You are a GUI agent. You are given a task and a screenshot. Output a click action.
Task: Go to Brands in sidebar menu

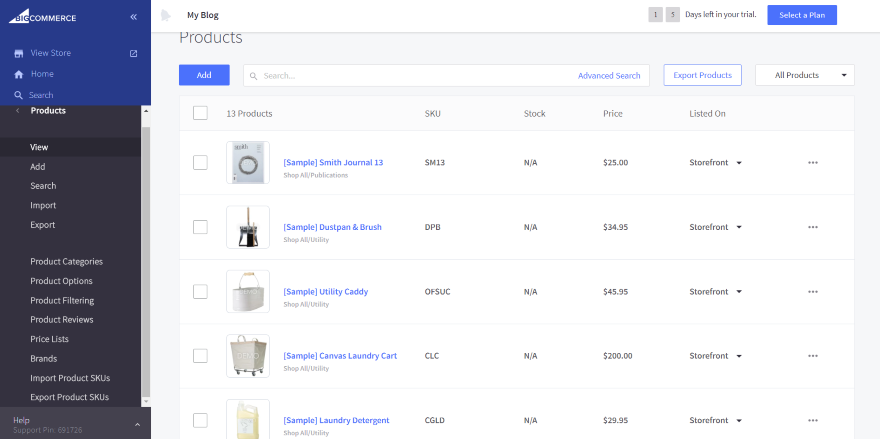(43, 359)
